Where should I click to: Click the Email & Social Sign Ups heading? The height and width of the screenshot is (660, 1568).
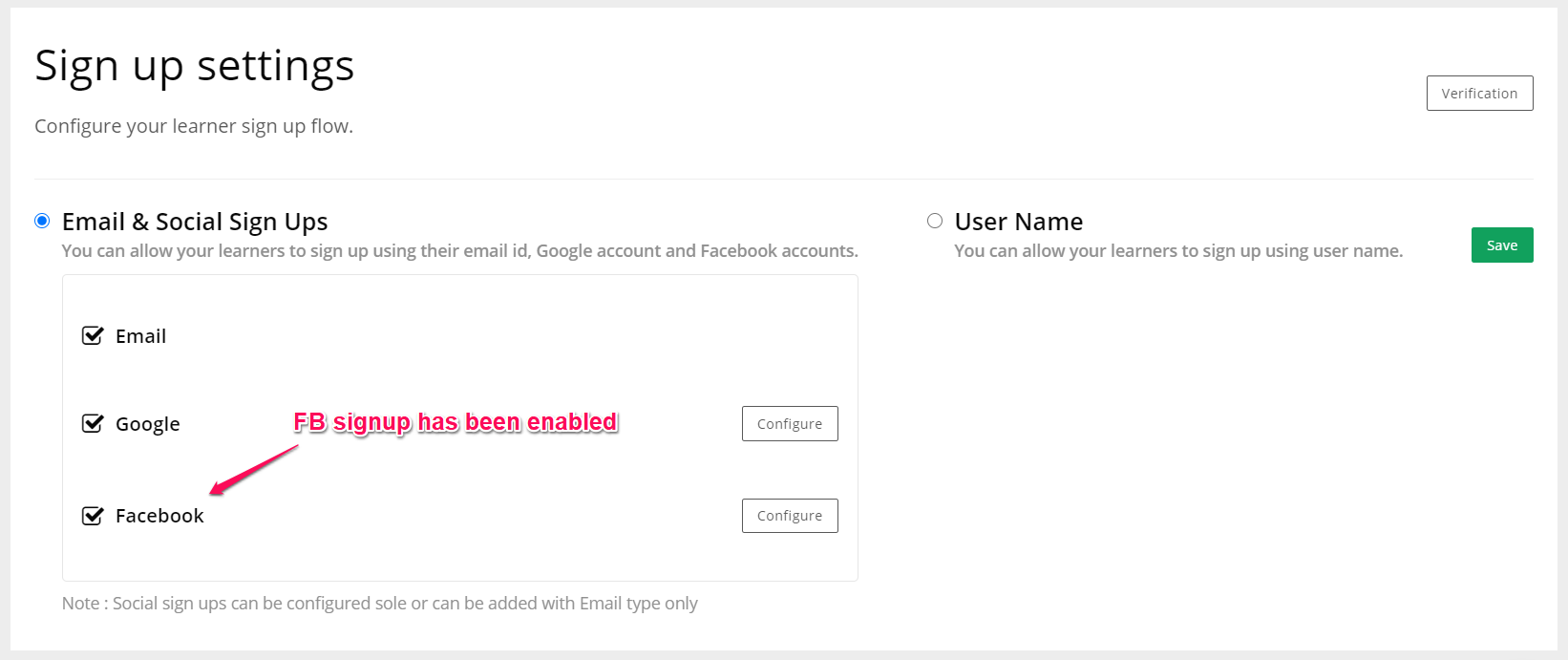[x=195, y=222]
